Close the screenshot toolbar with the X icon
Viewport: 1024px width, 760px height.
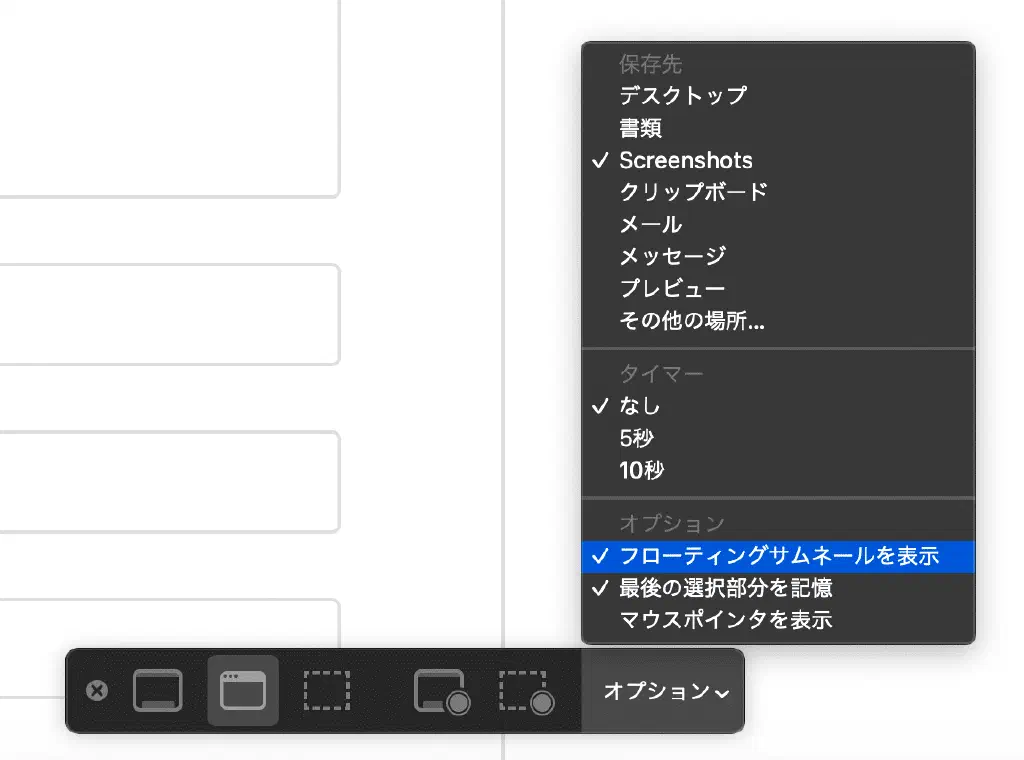coord(97,690)
